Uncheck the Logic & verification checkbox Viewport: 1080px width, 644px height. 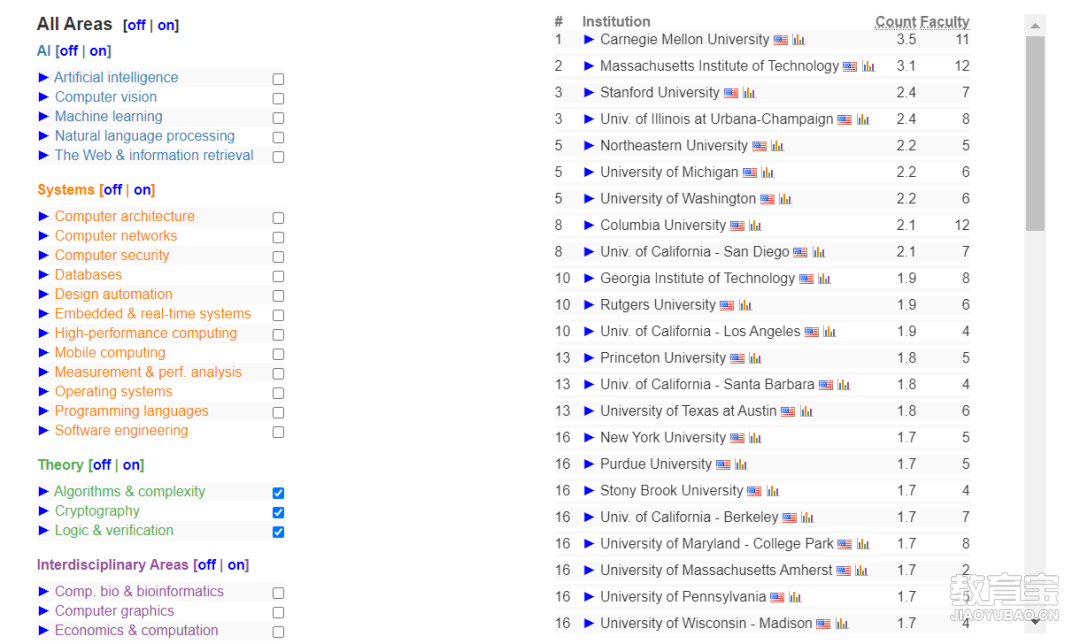click(x=278, y=532)
